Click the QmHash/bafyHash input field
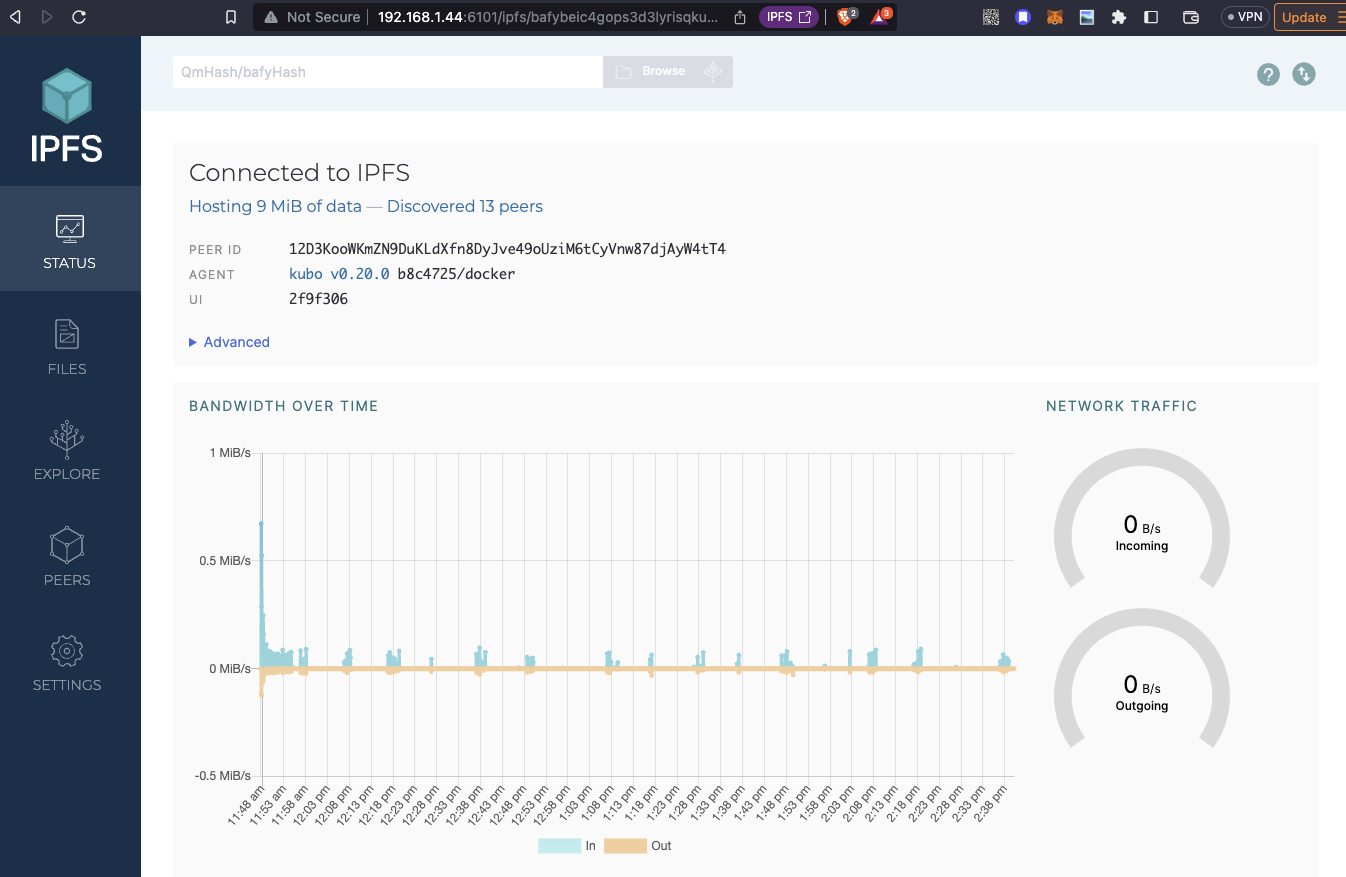The image size is (1346, 877). 387,72
